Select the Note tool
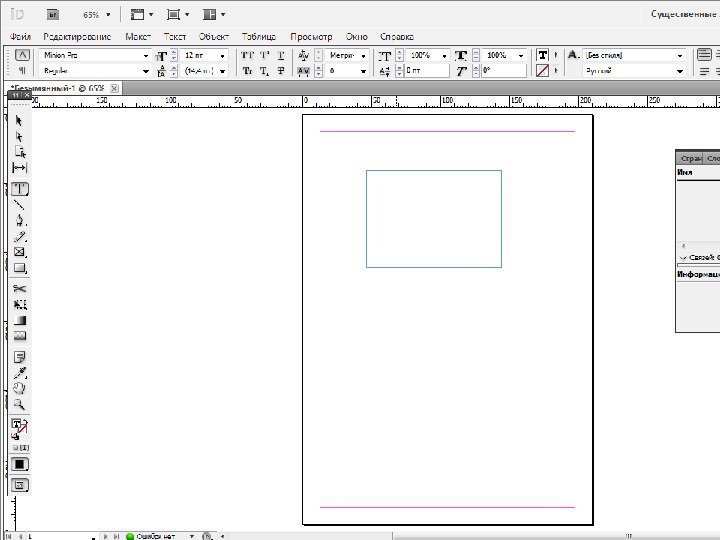Screen dimensions: 720x540 click(19, 357)
